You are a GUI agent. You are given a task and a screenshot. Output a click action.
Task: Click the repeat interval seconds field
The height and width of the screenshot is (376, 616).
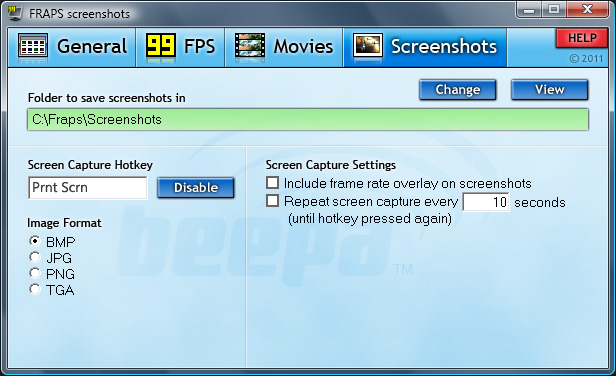[486, 202]
